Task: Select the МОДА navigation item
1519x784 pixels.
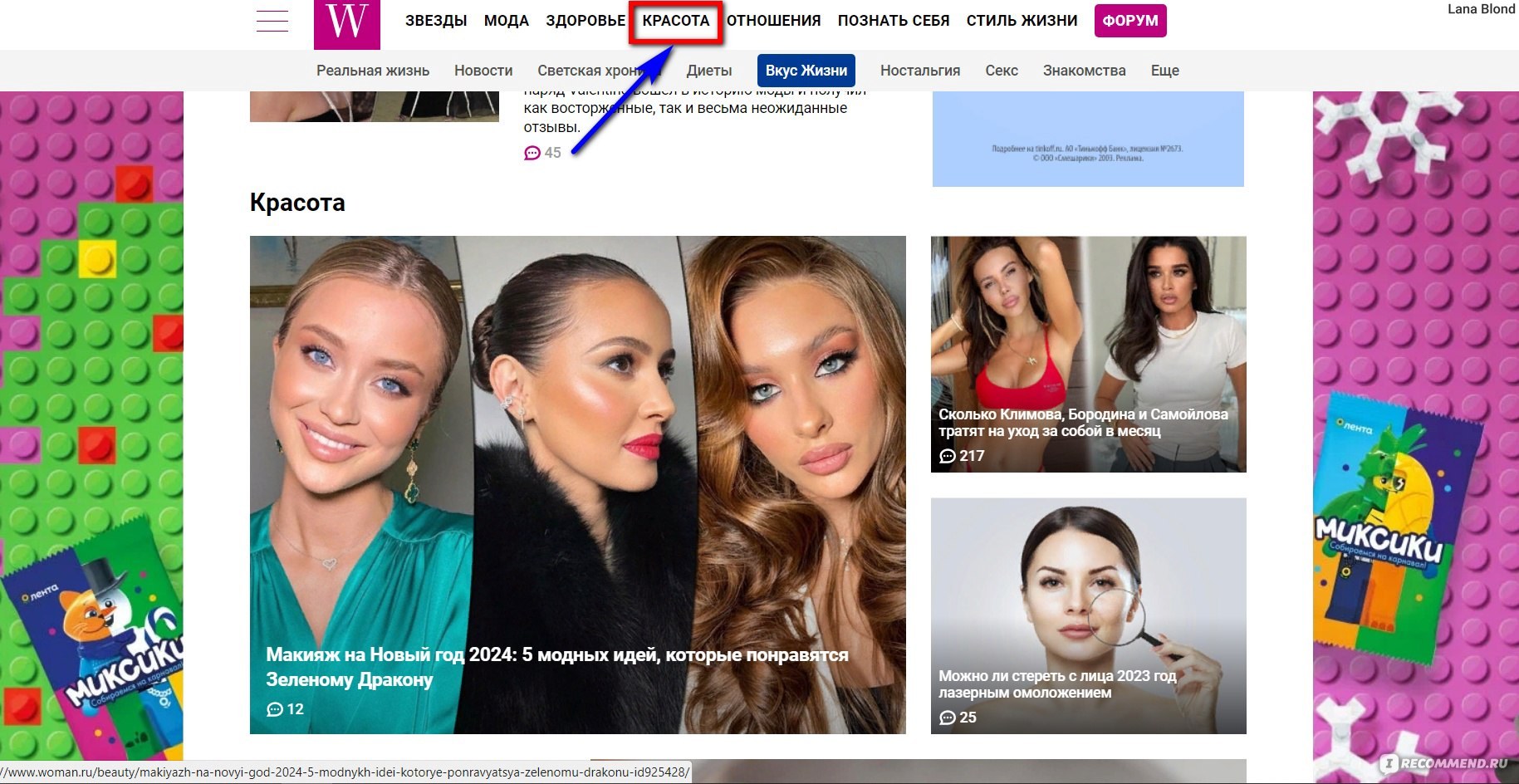Action: (506, 21)
